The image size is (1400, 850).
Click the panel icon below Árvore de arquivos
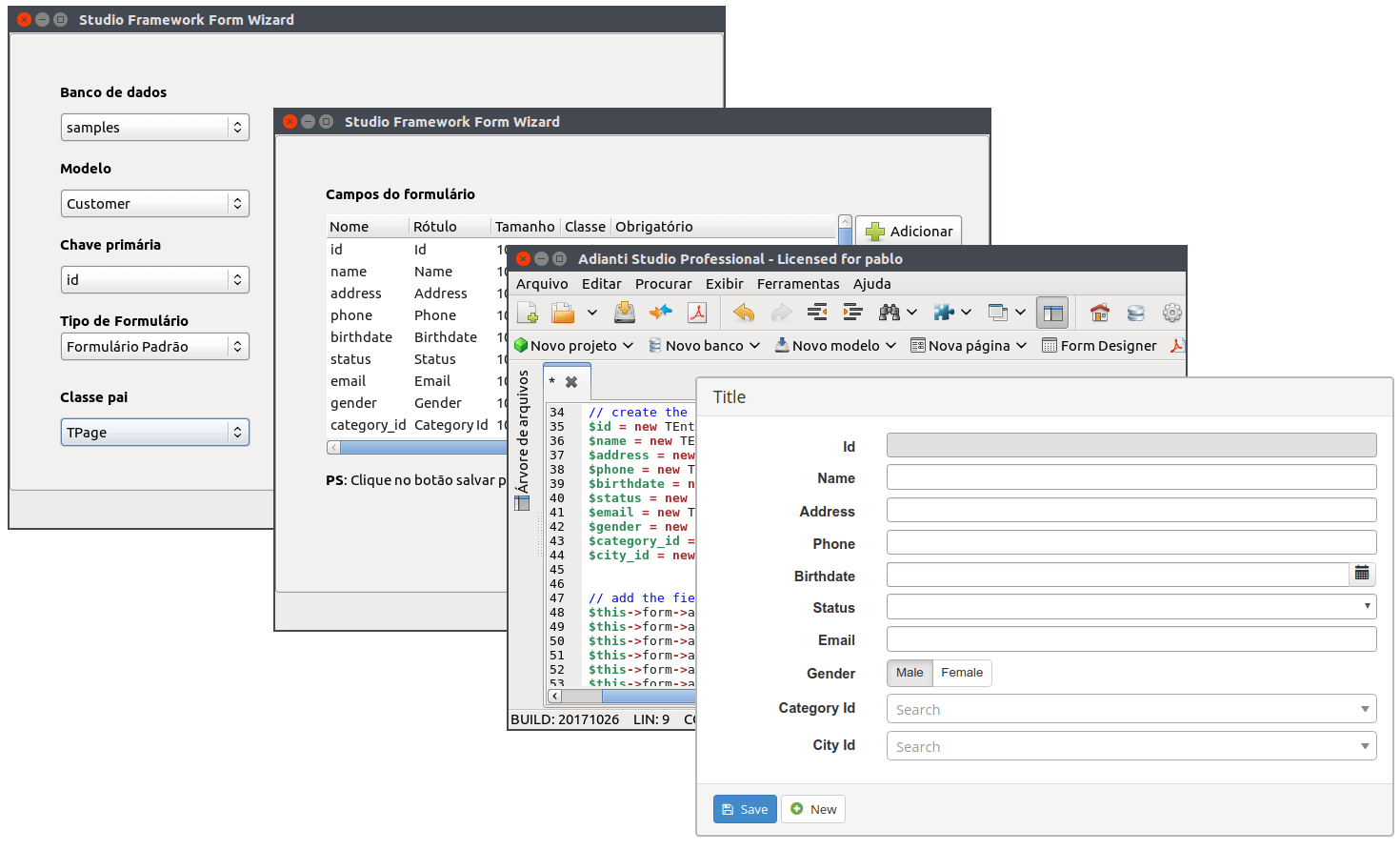[522, 503]
